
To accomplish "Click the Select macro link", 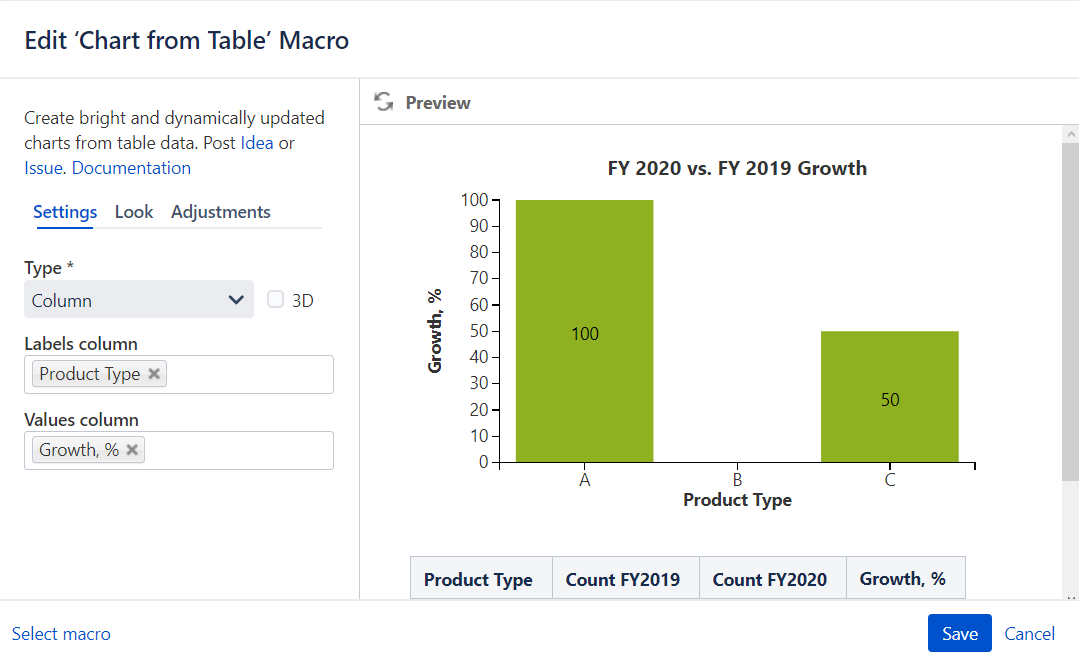I will [61, 633].
